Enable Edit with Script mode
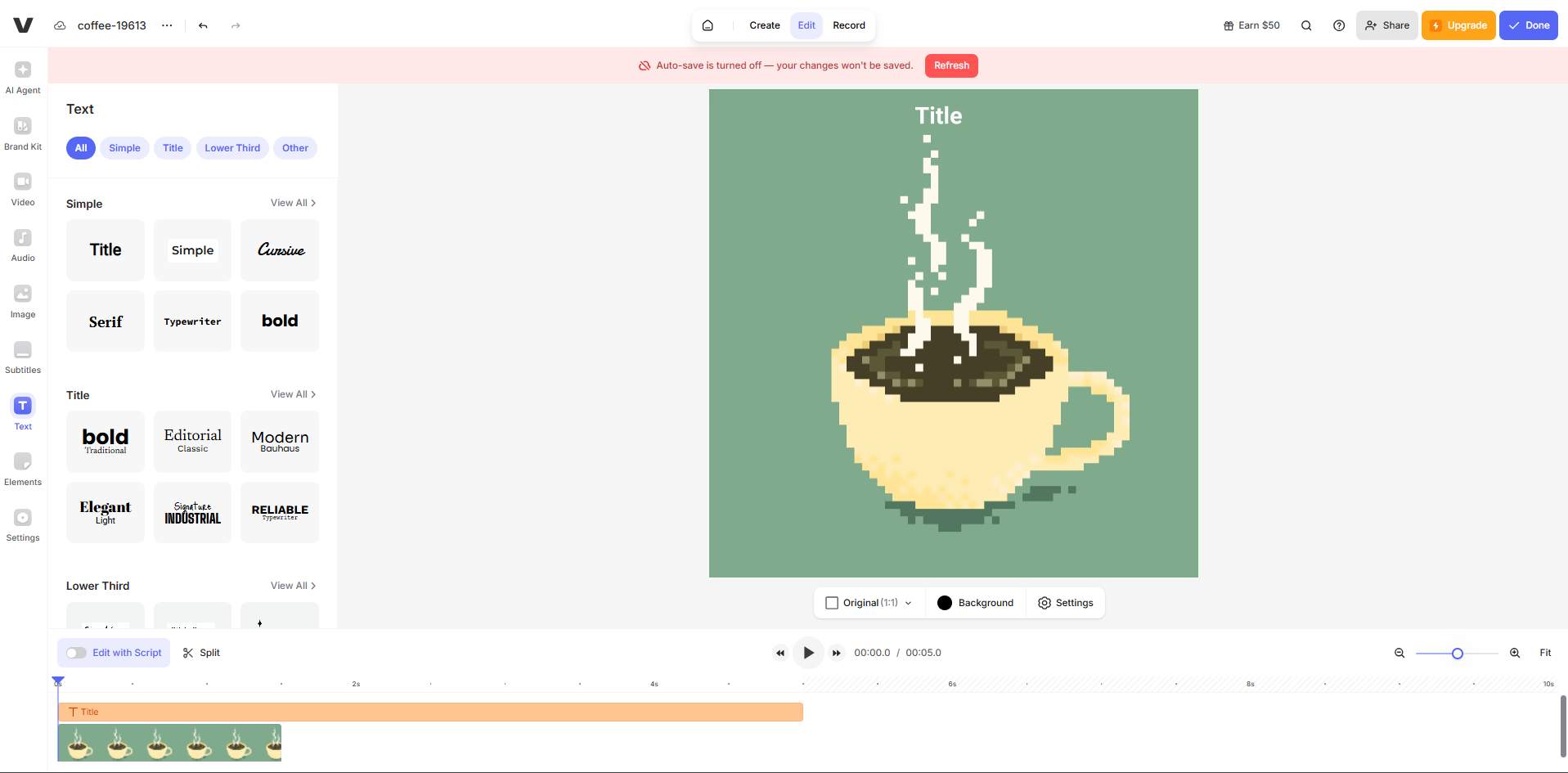This screenshot has width=1568, height=773. (x=76, y=653)
